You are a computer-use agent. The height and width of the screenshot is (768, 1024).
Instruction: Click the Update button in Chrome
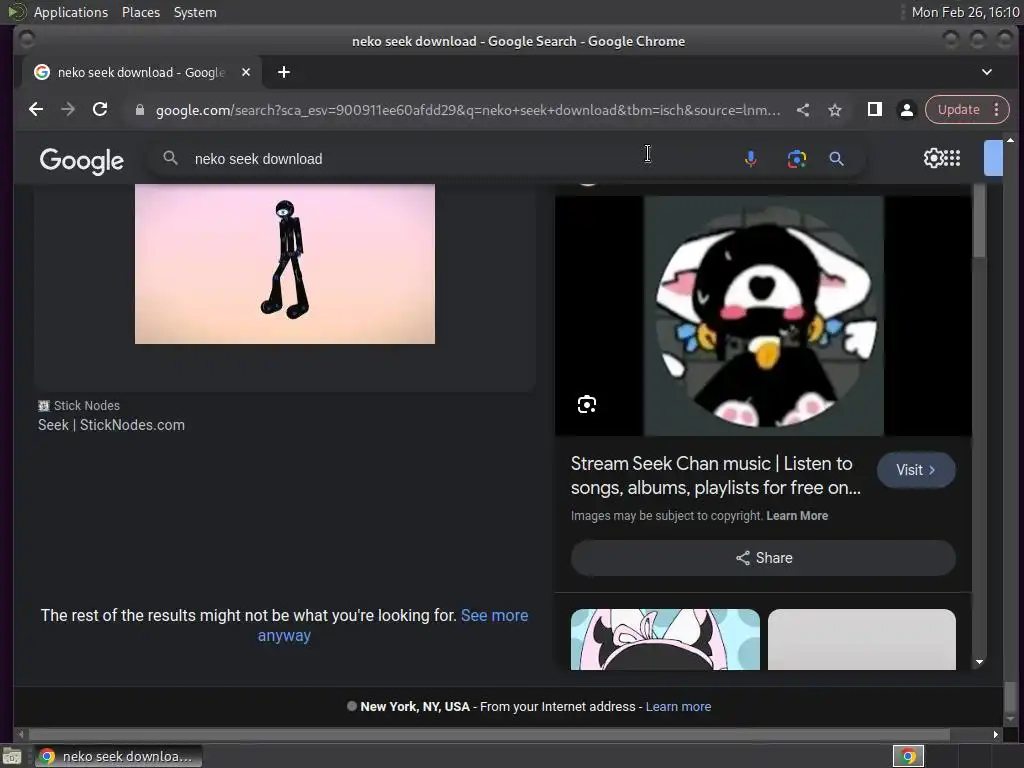pyautogui.click(x=958, y=110)
